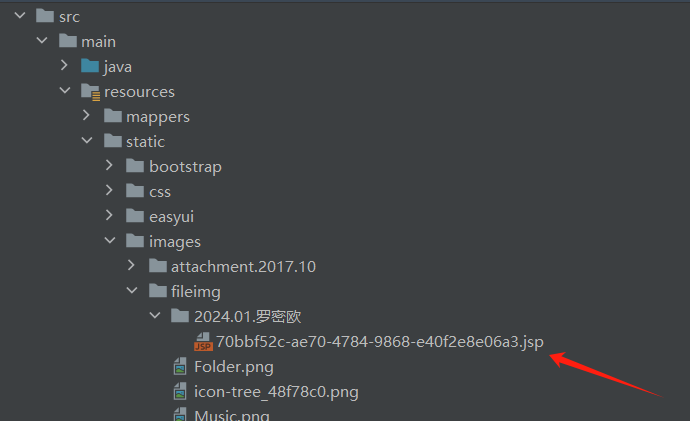Click the icon-tree_48f78c0.png file icon
This screenshot has width=690, height=421.
[180, 392]
